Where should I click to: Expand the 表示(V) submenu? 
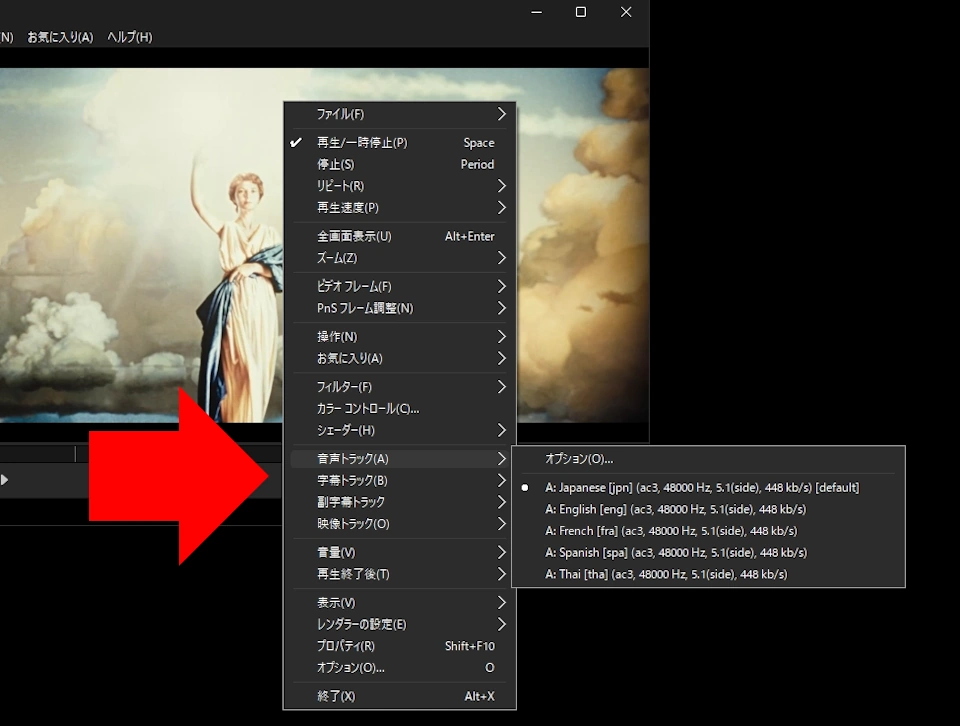point(400,603)
